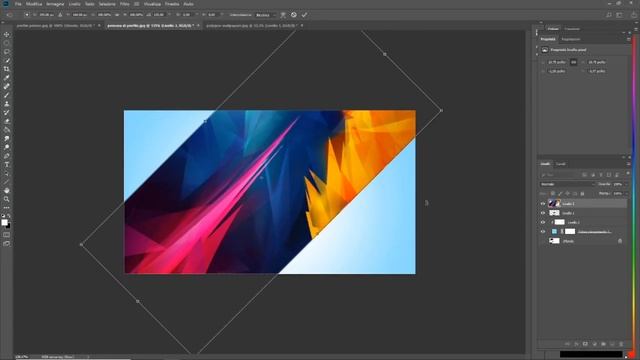Select the Brush tool
The width and height of the screenshot is (640, 360).
tap(7, 95)
